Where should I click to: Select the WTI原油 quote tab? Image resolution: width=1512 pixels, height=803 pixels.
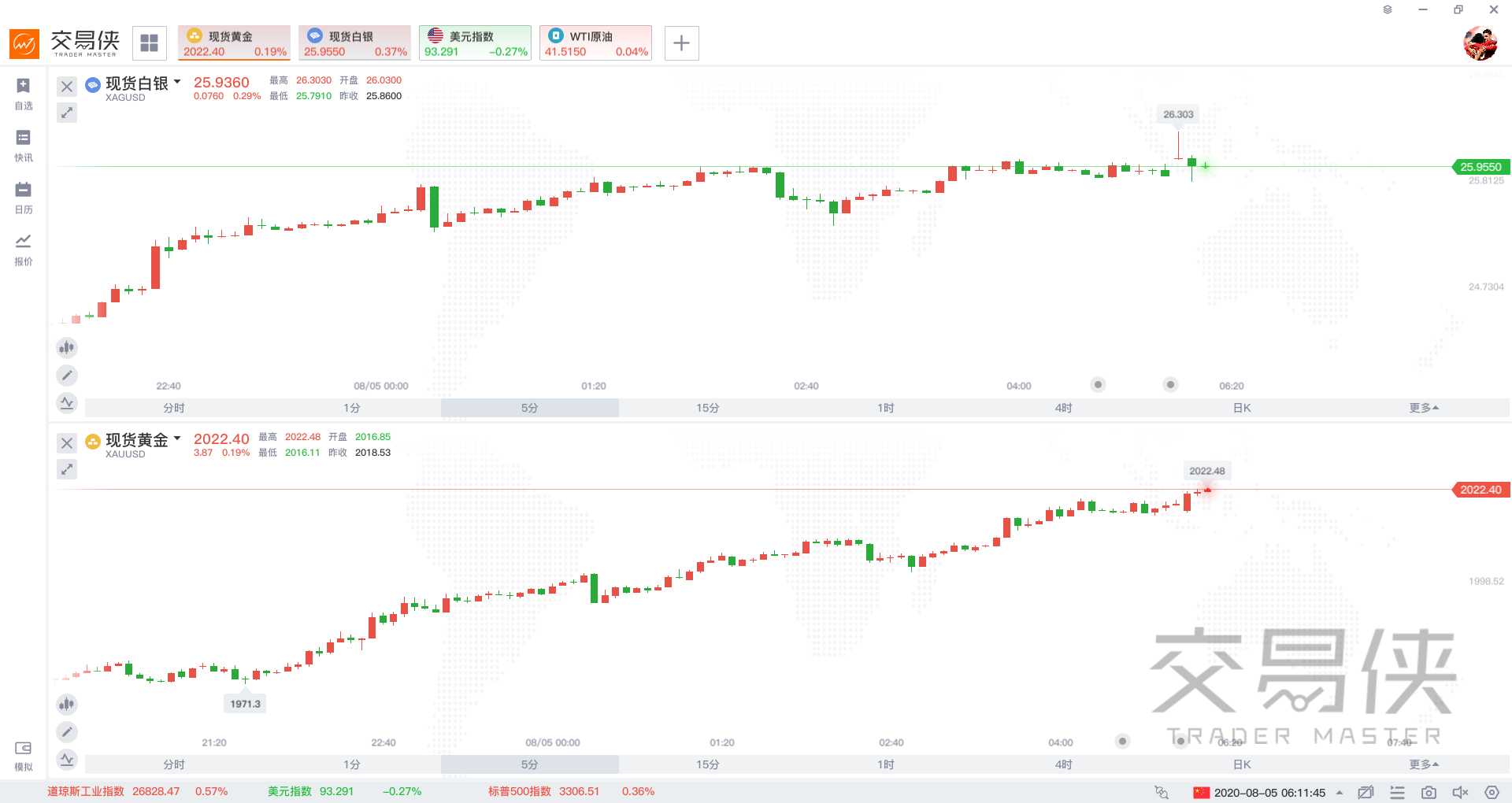tap(595, 43)
